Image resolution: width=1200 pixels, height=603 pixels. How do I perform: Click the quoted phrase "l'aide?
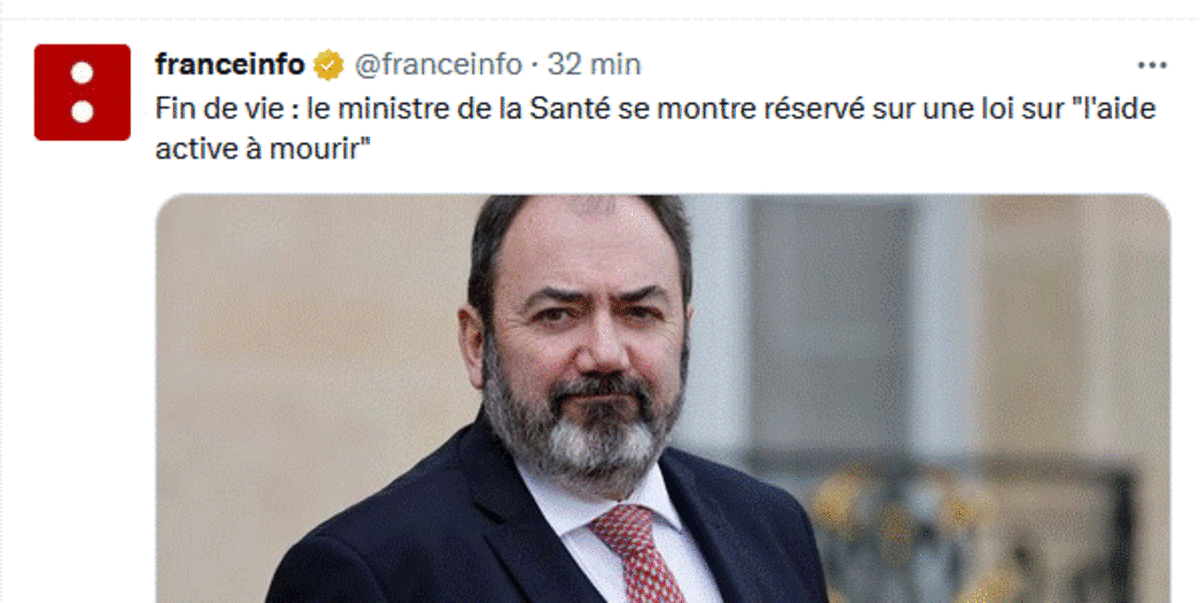(x=1107, y=109)
